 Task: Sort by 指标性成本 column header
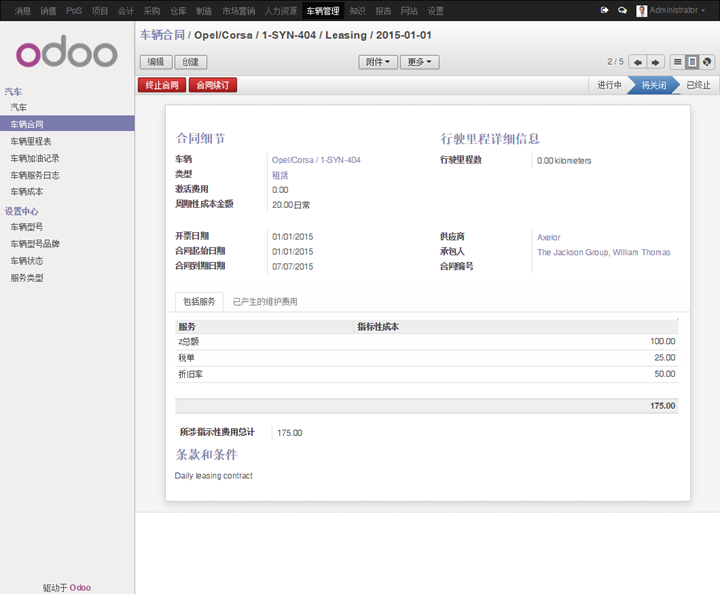coord(516,327)
